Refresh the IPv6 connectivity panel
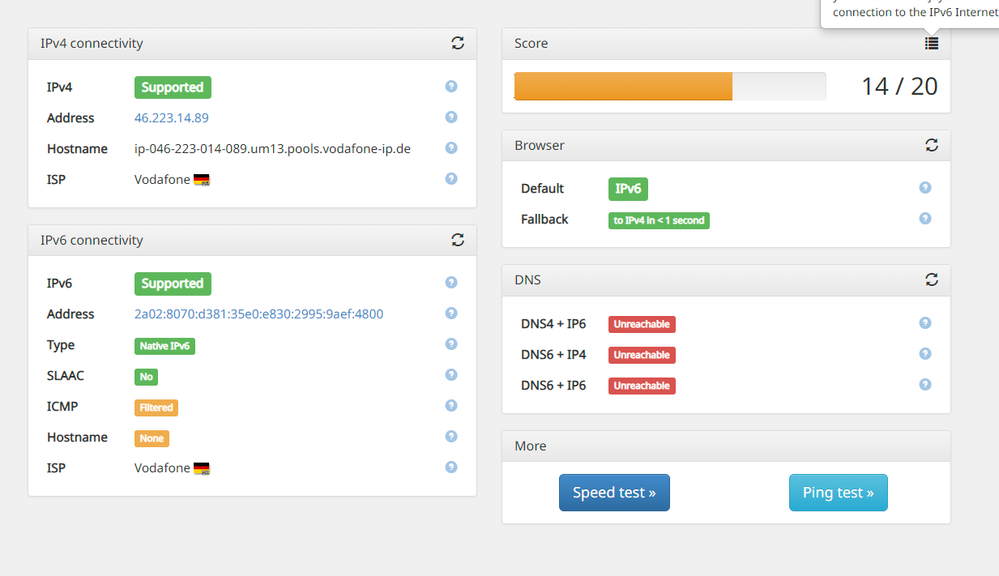Viewport: 999px width, 576px height. [458, 240]
